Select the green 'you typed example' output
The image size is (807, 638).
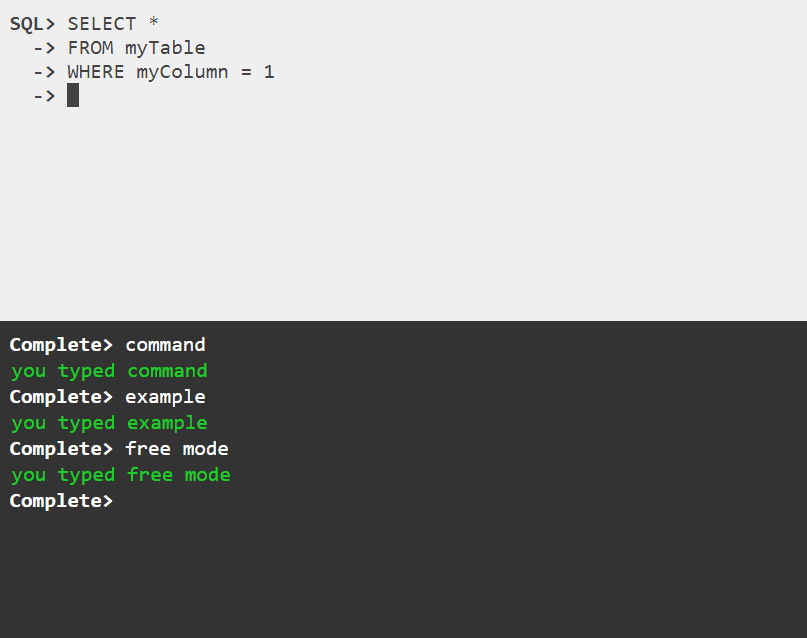tap(109, 423)
